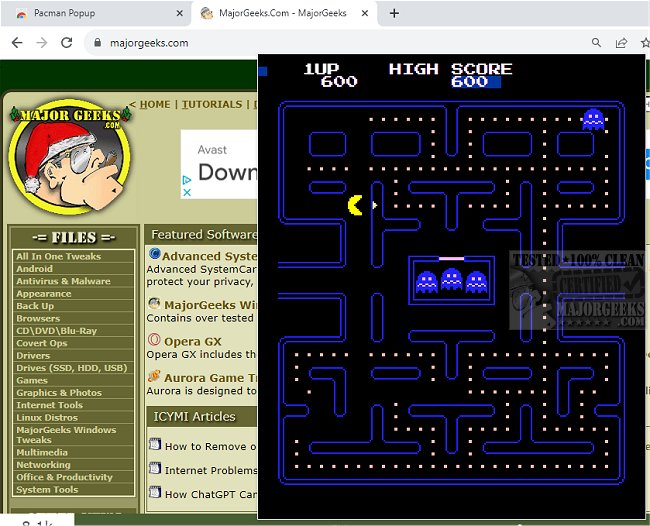Click the browser forward arrow

41,42
